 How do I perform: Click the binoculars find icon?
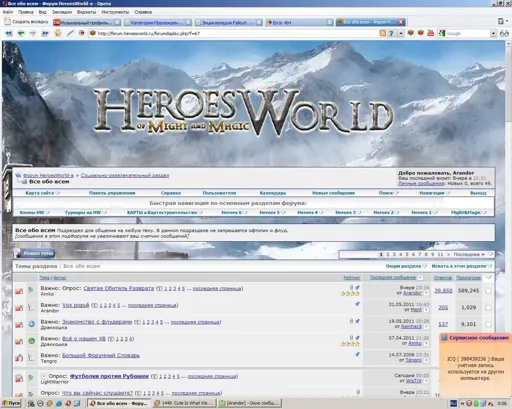(504, 33)
